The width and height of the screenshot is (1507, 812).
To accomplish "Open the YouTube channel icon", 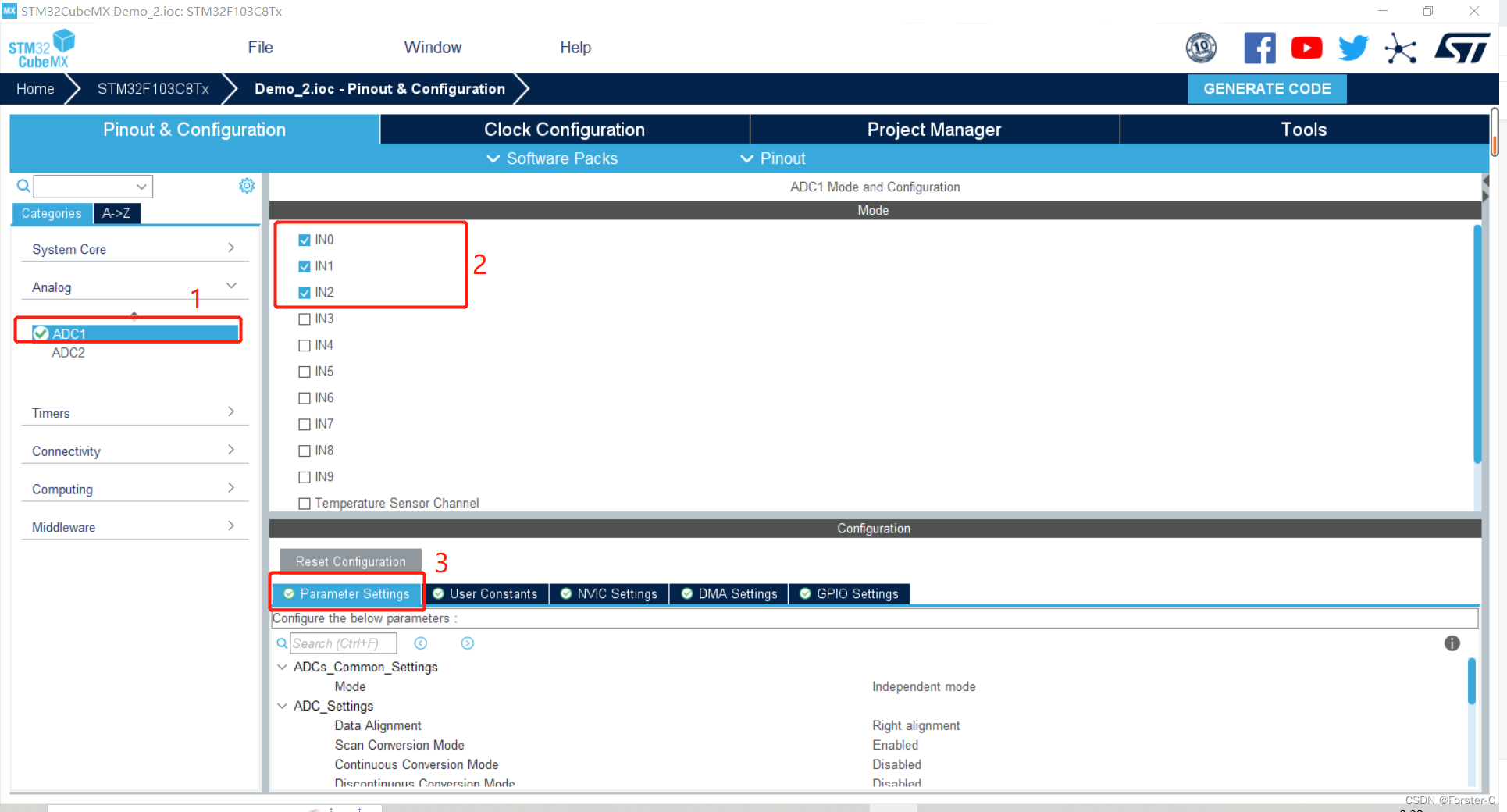I will (x=1306, y=48).
